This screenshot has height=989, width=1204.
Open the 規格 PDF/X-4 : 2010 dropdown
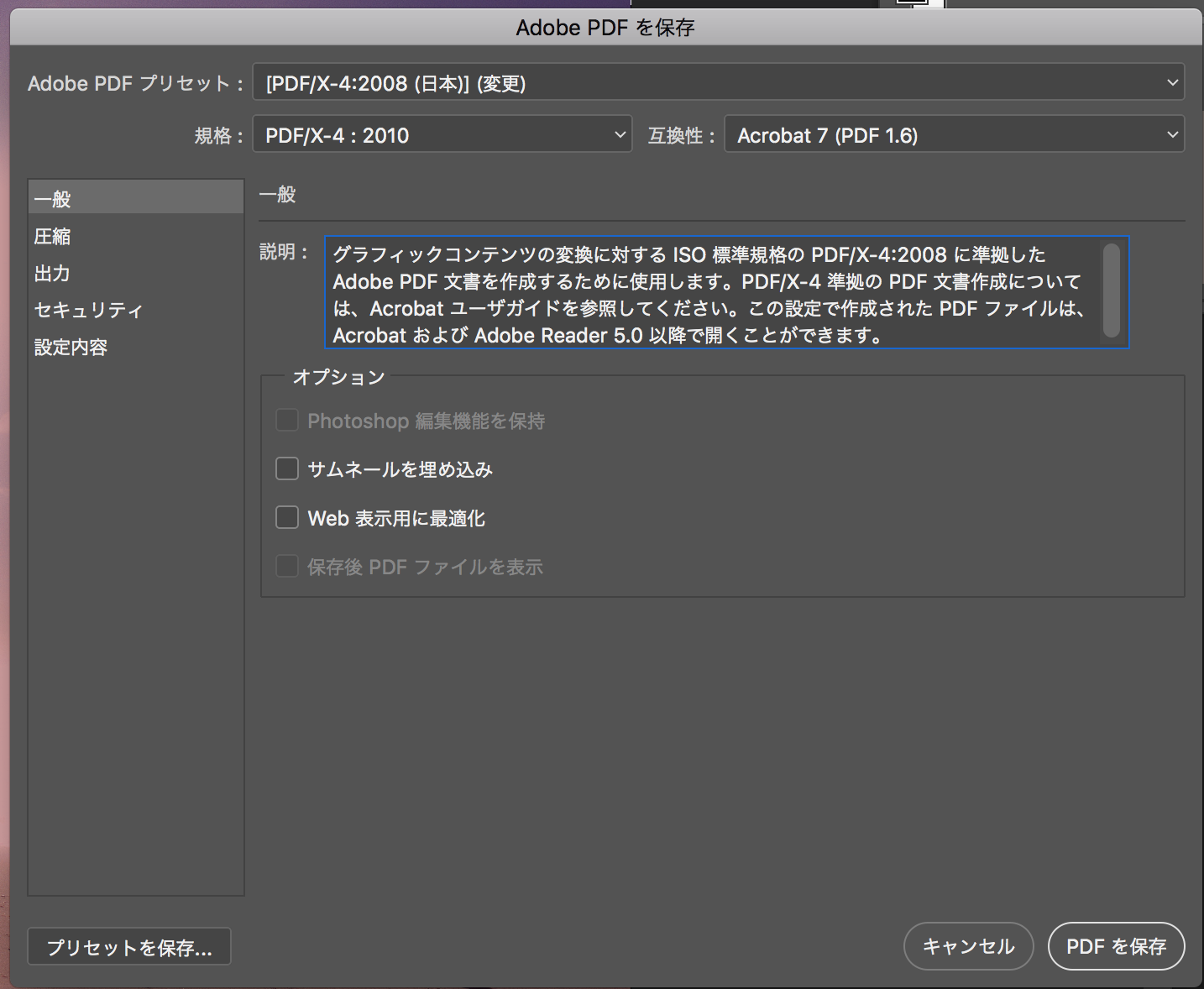coord(442,134)
